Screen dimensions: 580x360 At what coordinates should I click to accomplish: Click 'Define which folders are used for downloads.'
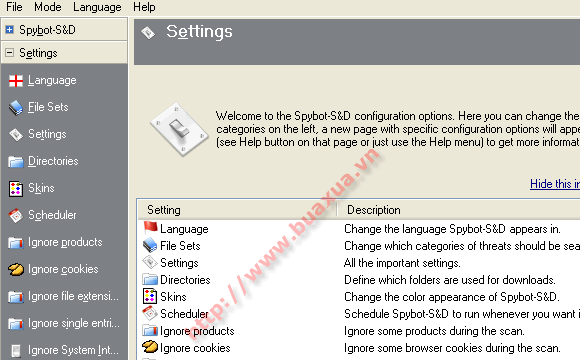pos(450,280)
